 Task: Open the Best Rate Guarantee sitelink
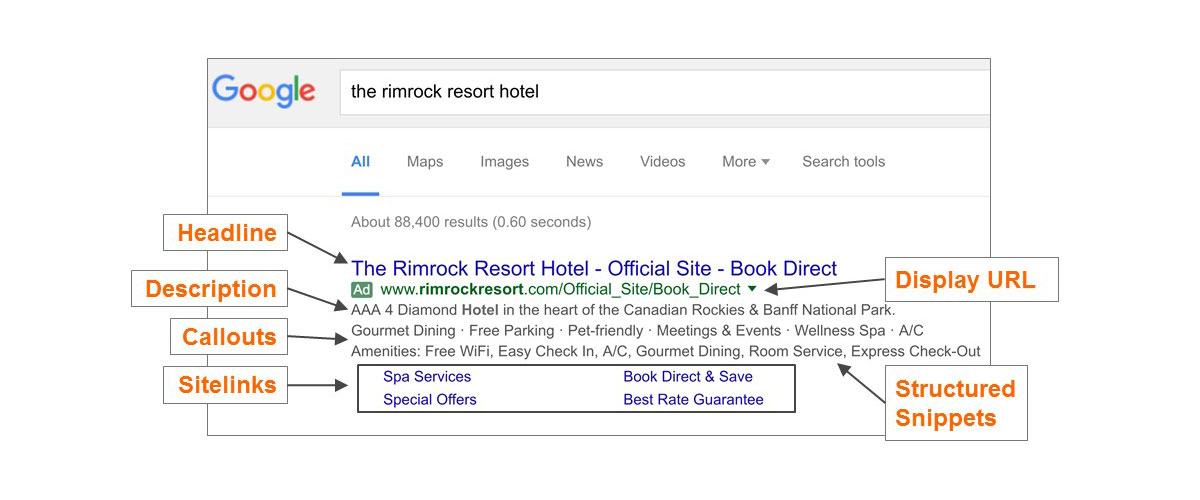pyautogui.click(x=693, y=399)
